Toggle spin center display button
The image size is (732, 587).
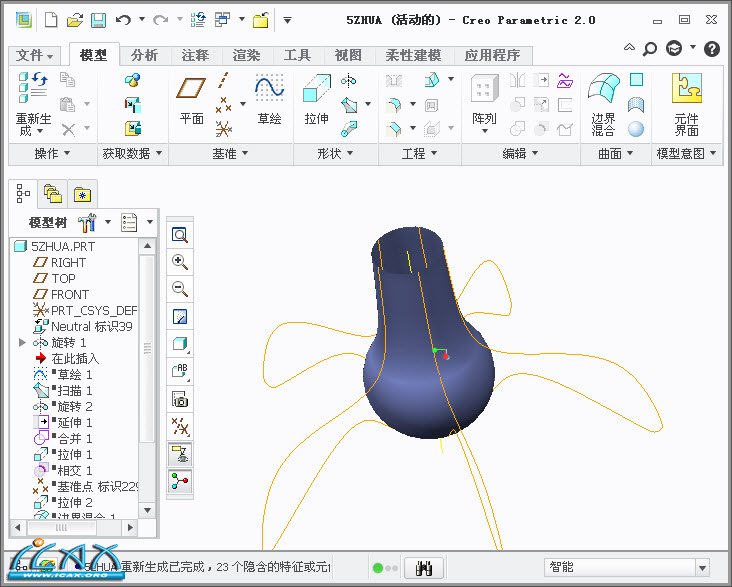coord(180,482)
